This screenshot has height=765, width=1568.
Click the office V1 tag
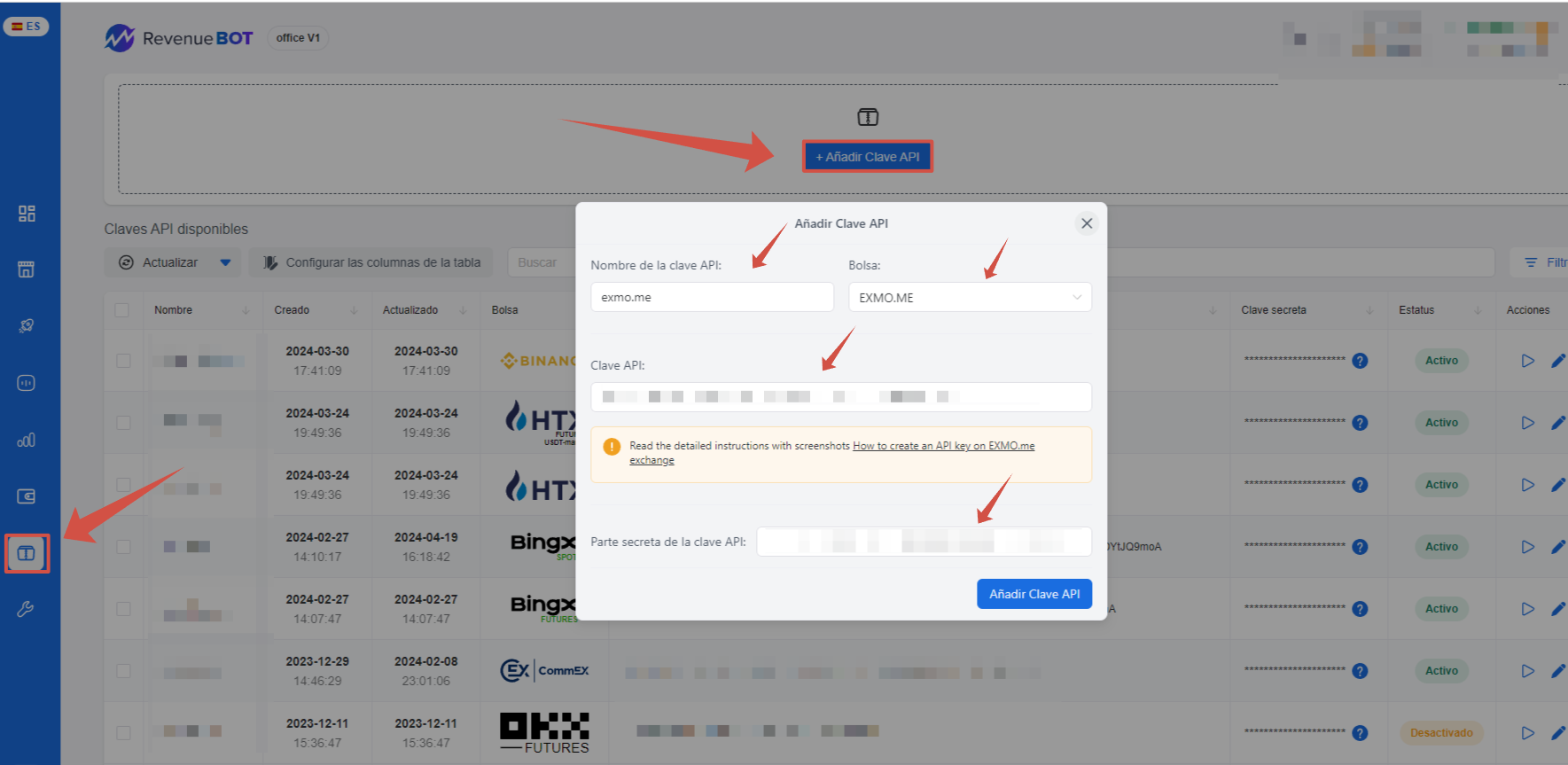point(298,38)
